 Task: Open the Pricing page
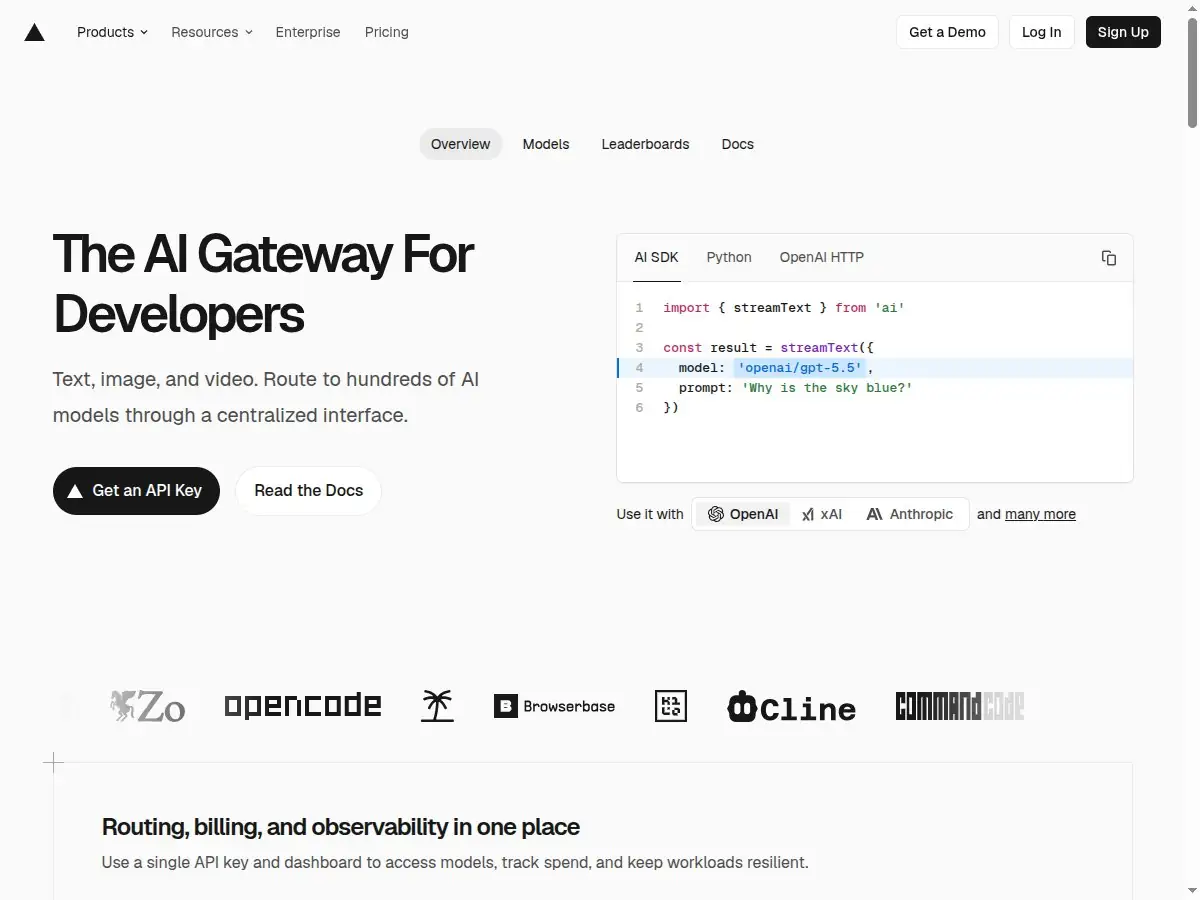387,32
